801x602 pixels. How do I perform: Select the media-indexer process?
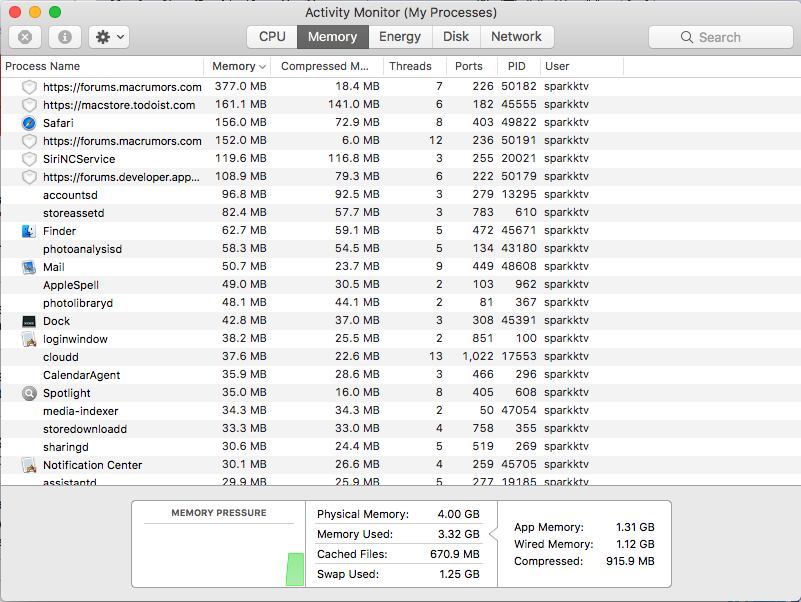(400, 411)
